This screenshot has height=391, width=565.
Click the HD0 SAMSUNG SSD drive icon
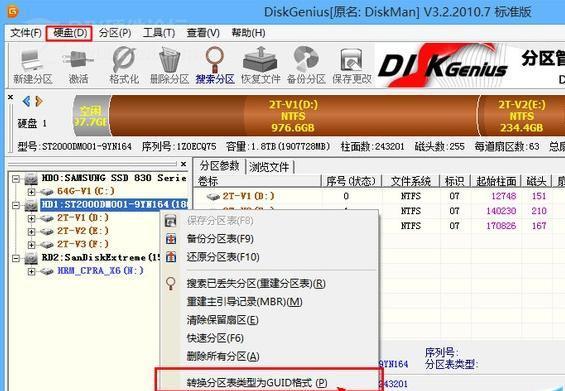point(31,179)
